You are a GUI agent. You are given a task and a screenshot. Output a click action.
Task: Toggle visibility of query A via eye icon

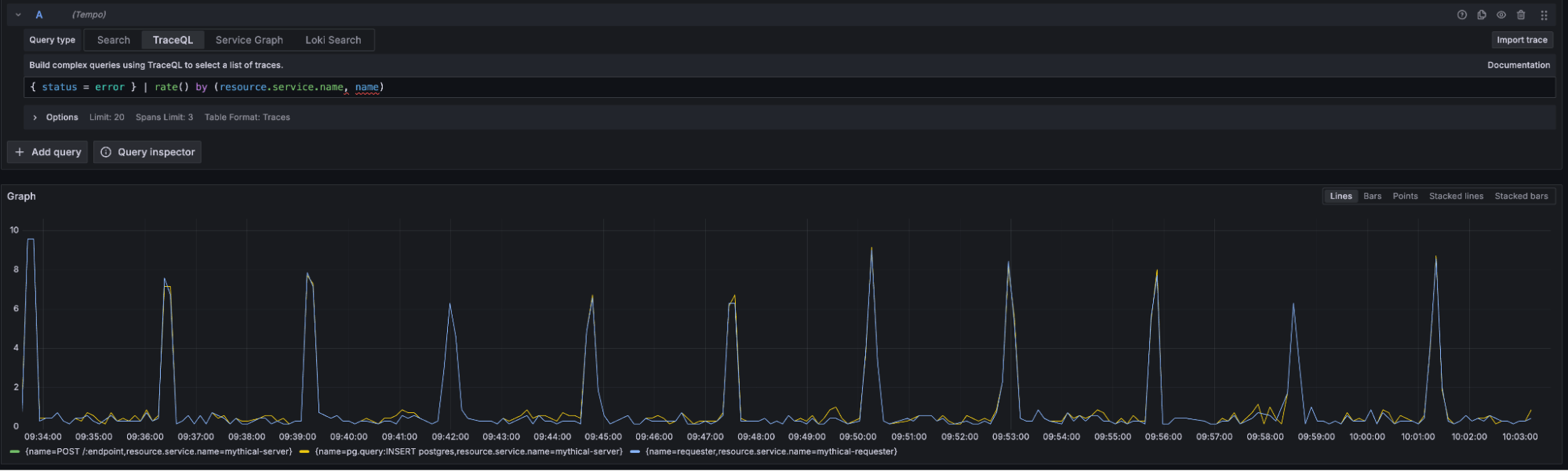[x=1501, y=15]
